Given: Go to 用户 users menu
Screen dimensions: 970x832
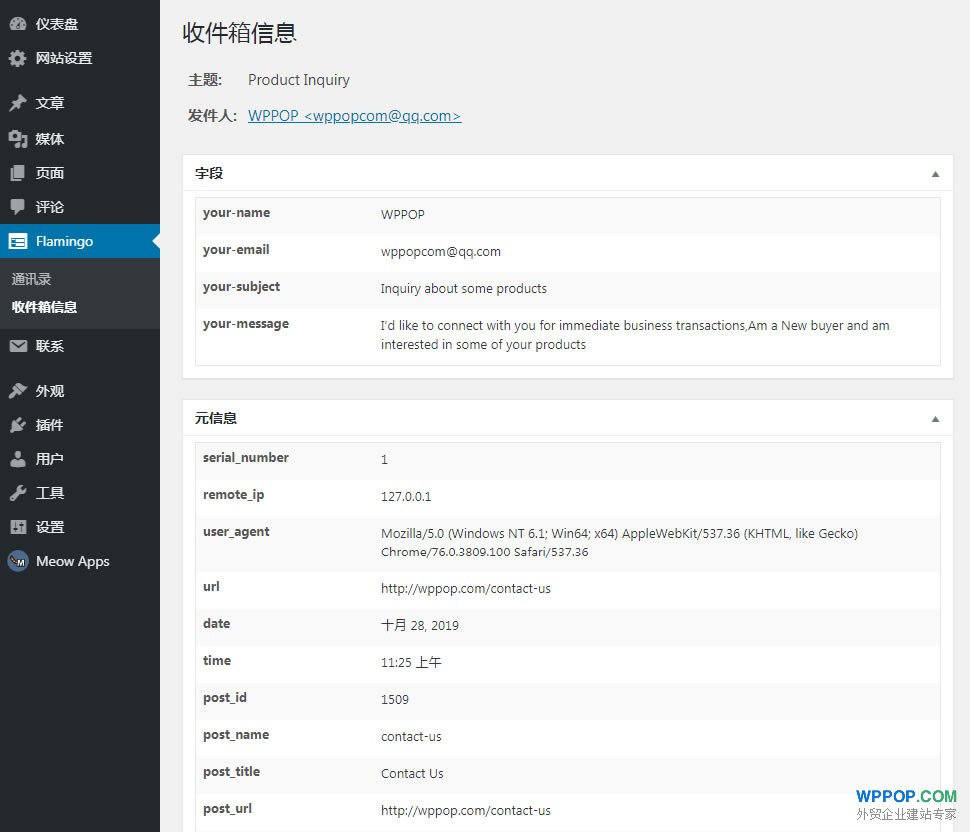Looking at the screenshot, I should [x=50, y=459].
